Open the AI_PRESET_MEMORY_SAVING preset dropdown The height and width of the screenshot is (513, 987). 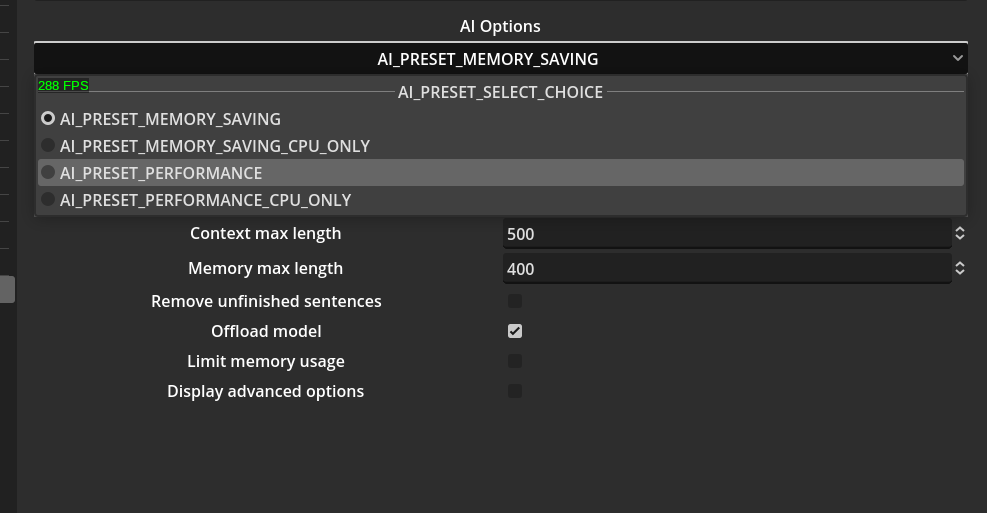click(488, 59)
